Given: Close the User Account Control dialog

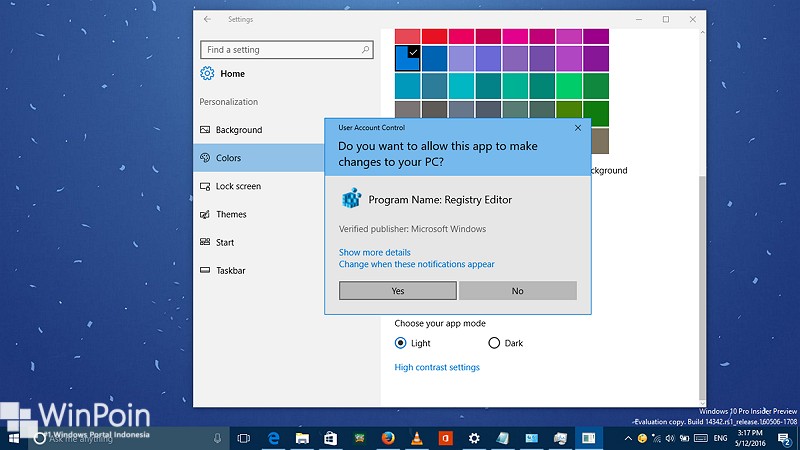Looking at the screenshot, I should coord(578,128).
